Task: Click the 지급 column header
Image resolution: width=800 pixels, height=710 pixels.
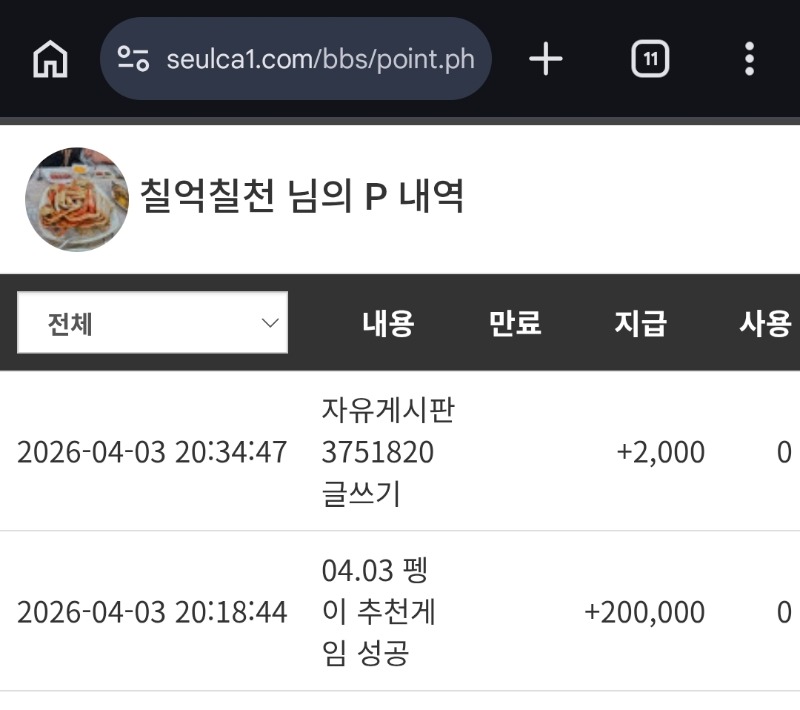Action: point(641,323)
